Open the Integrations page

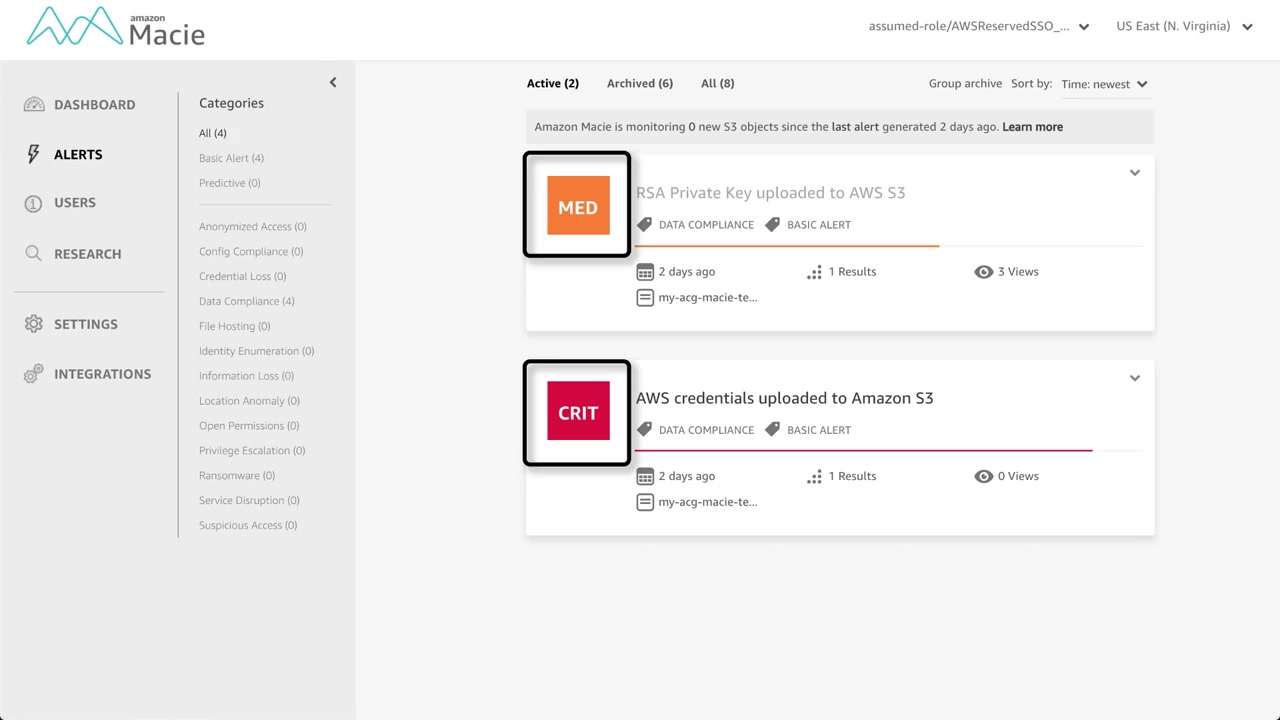coord(103,374)
